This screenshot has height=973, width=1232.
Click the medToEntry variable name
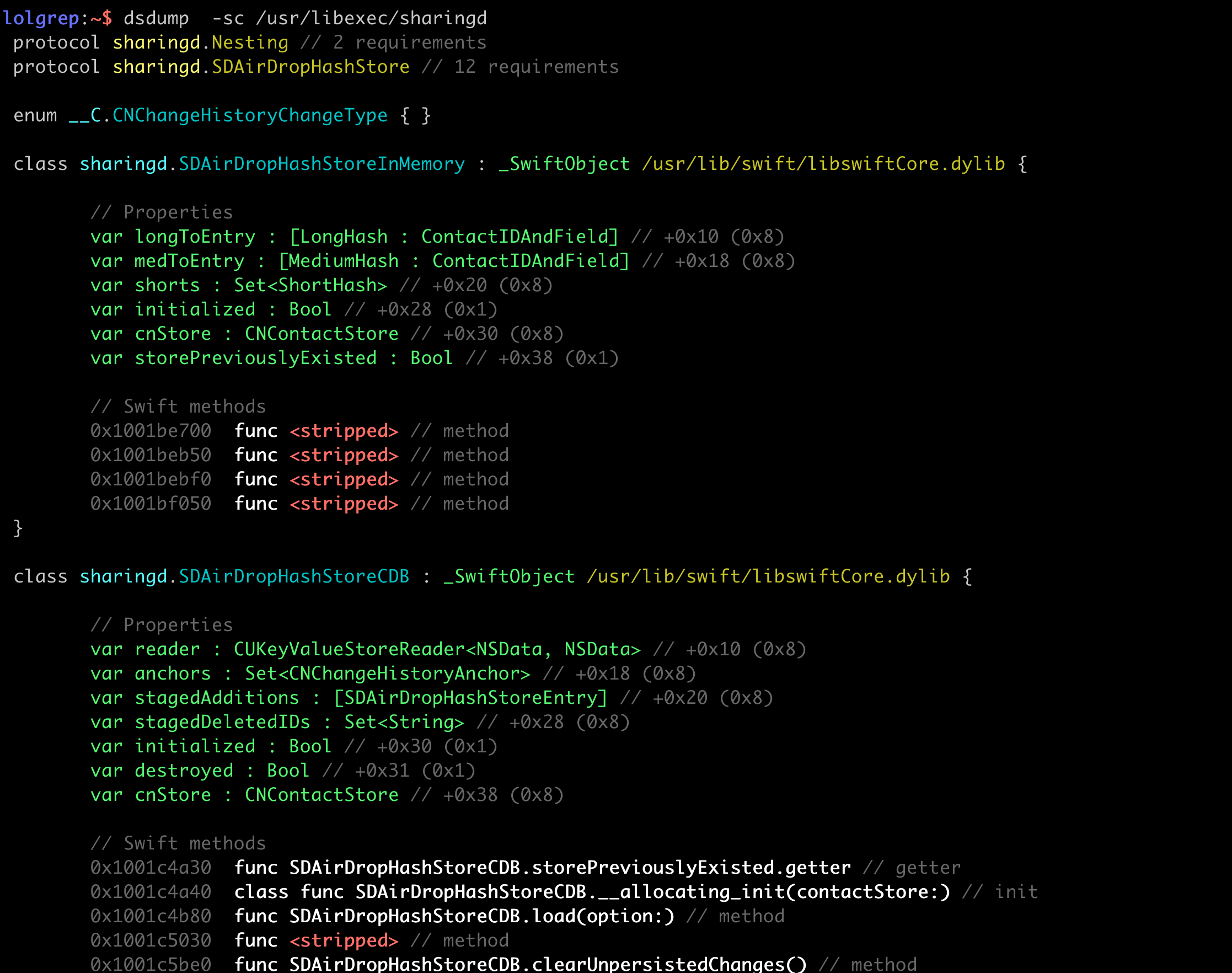[x=189, y=261]
